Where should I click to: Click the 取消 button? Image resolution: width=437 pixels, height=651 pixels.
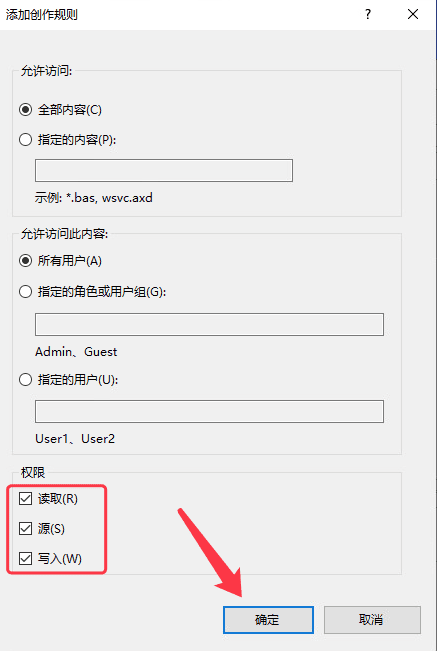tap(372, 620)
